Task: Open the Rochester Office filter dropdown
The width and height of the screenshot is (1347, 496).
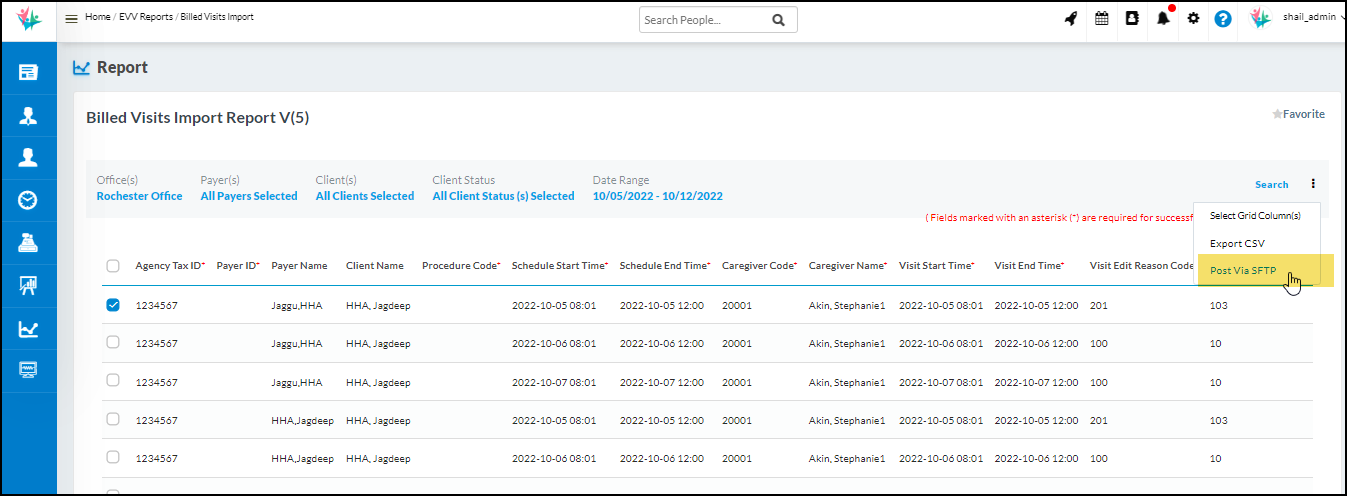Action: tap(139, 197)
